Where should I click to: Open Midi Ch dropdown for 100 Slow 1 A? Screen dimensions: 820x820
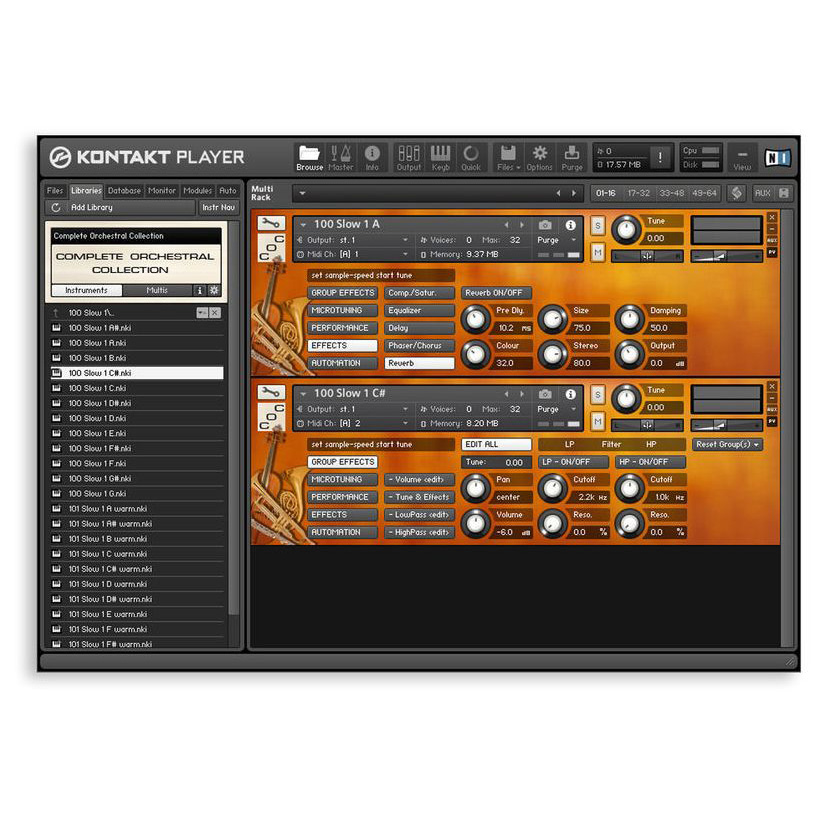coord(405,254)
